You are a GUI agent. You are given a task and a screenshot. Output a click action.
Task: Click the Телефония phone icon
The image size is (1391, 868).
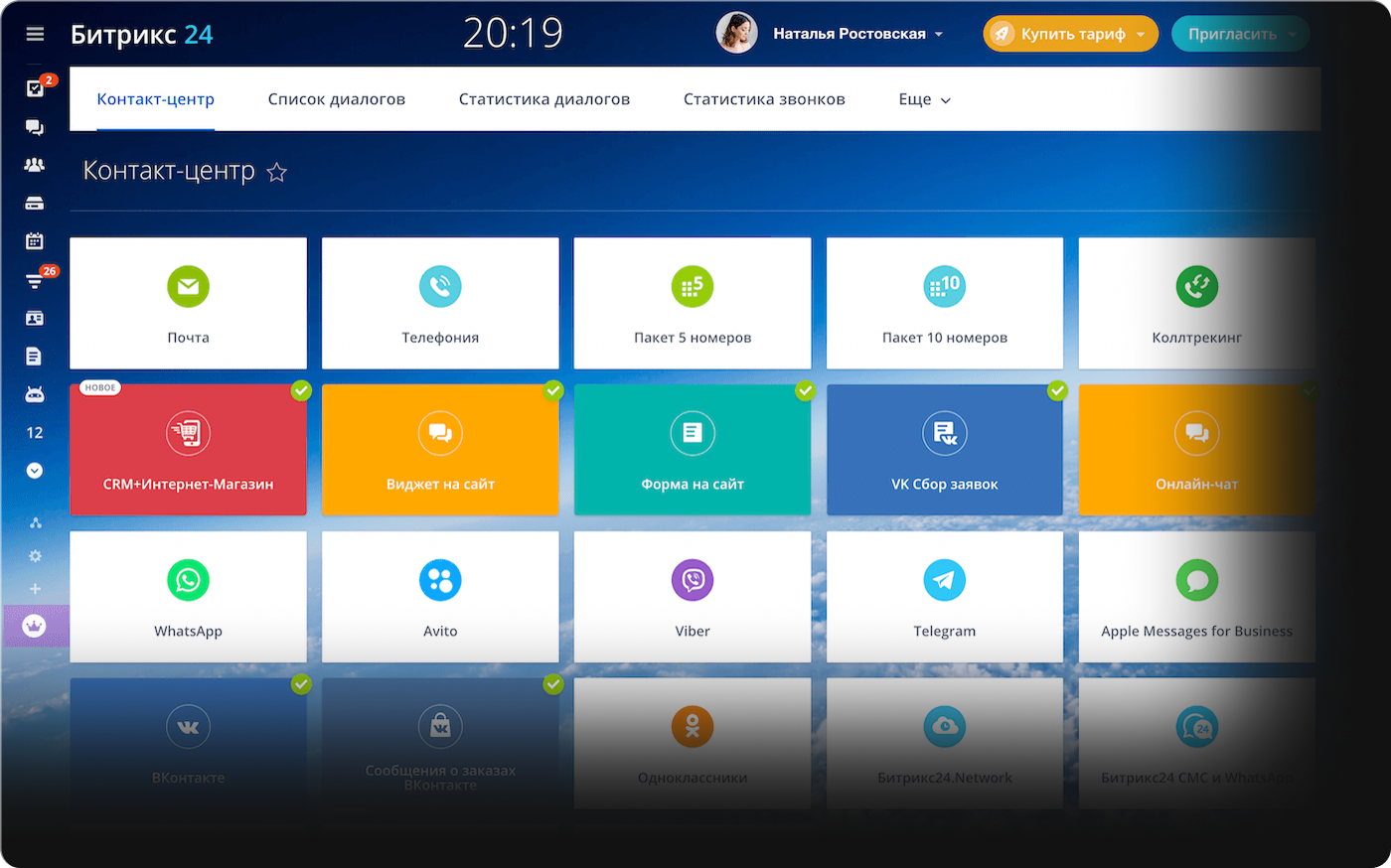pos(440,286)
